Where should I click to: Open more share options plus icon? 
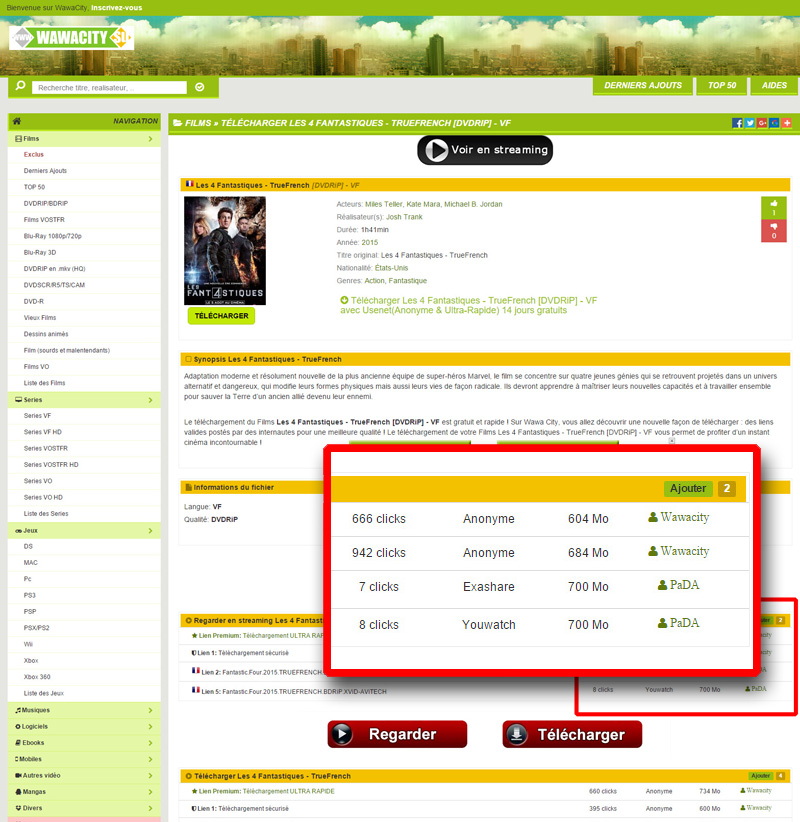coord(787,123)
